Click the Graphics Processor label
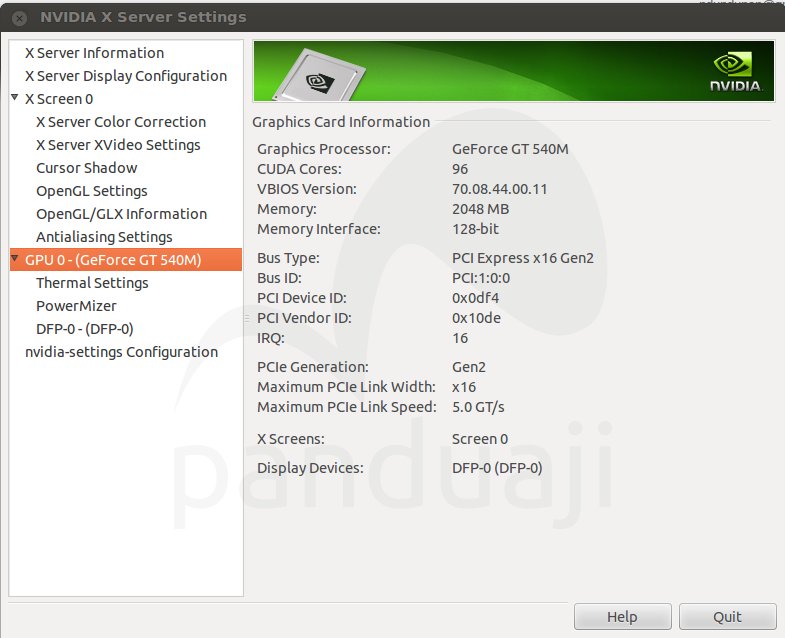Screen dimensions: 785x638 pyautogui.click(x=324, y=149)
